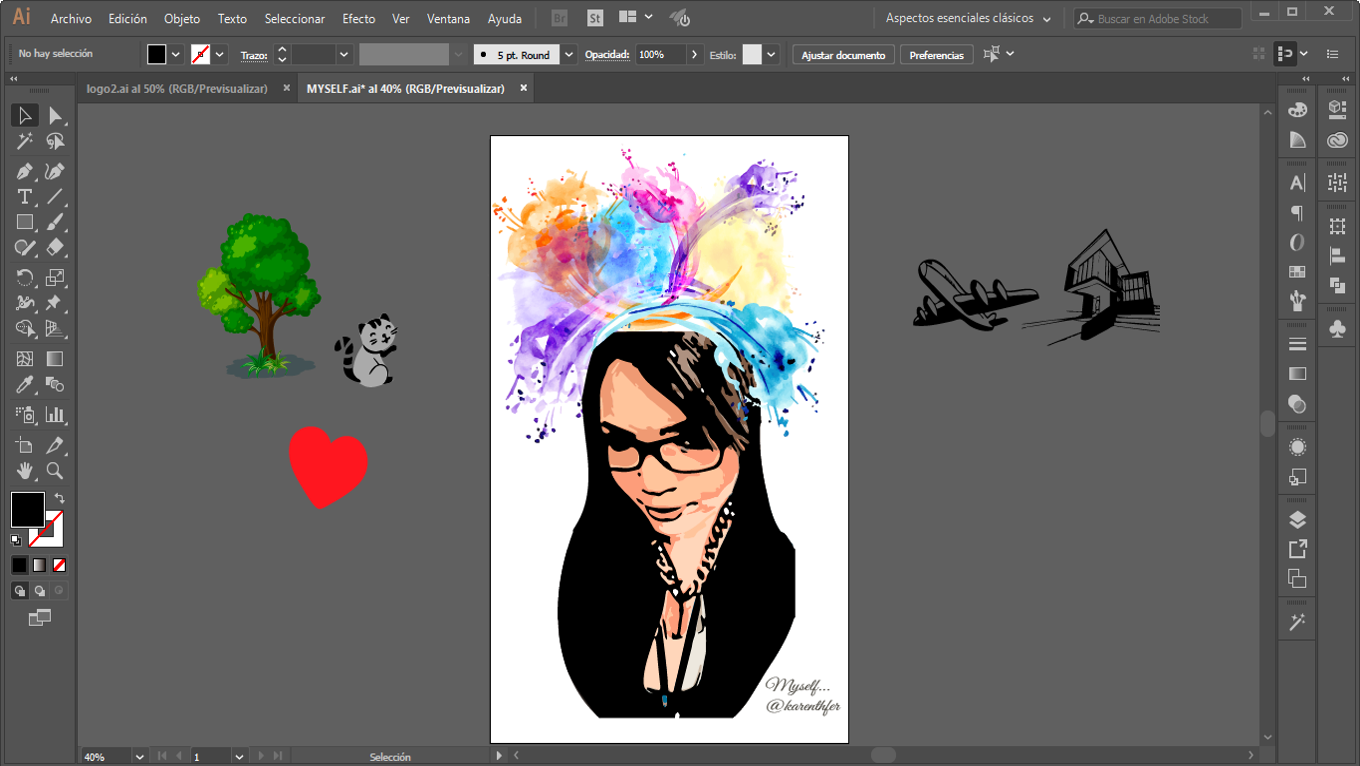Select the Scale tool
The height and width of the screenshot is (766, 1360).
point(55,277)
